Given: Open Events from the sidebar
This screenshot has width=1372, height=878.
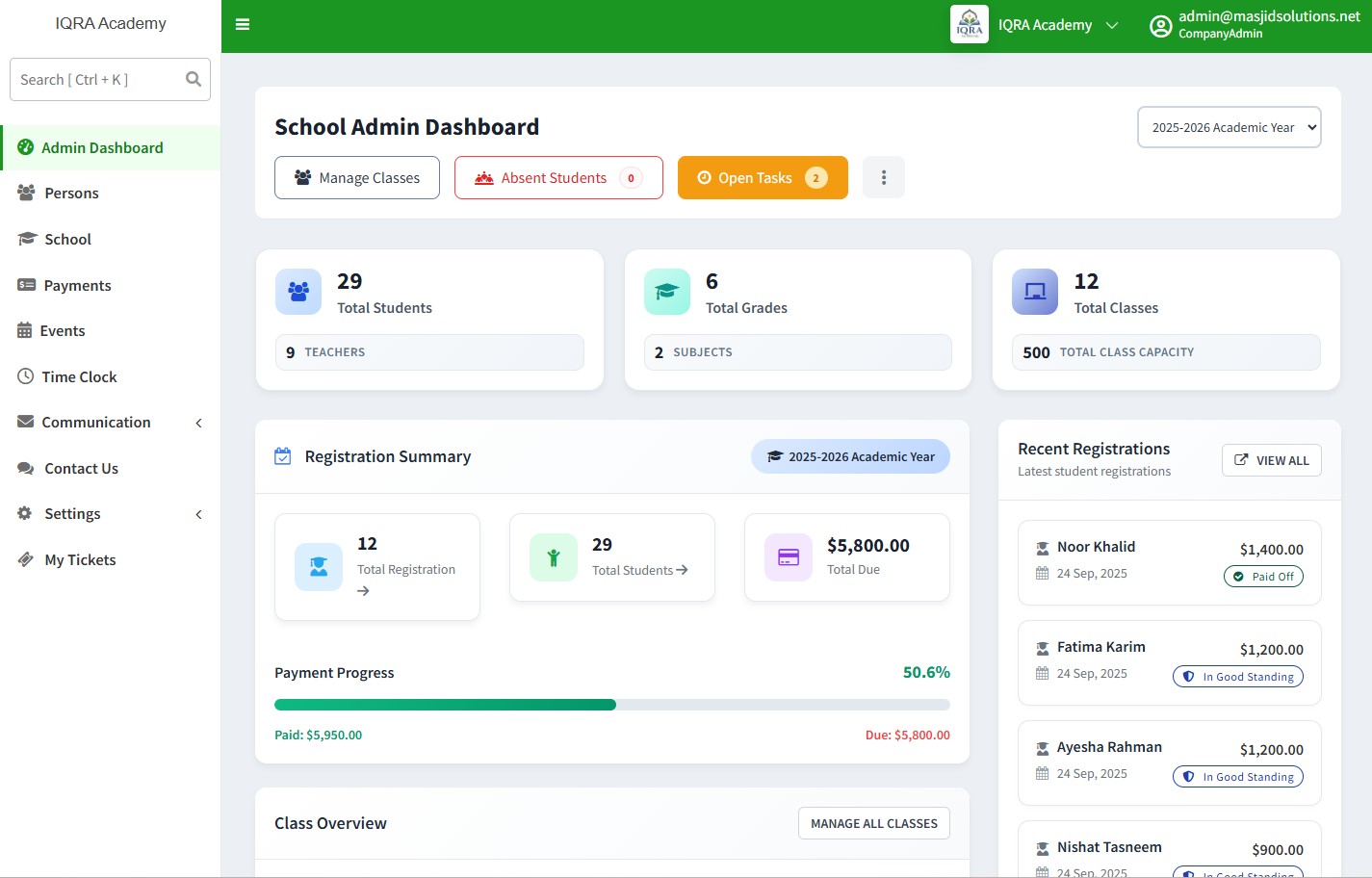Looking at the screenshot, I should (111, 330).
